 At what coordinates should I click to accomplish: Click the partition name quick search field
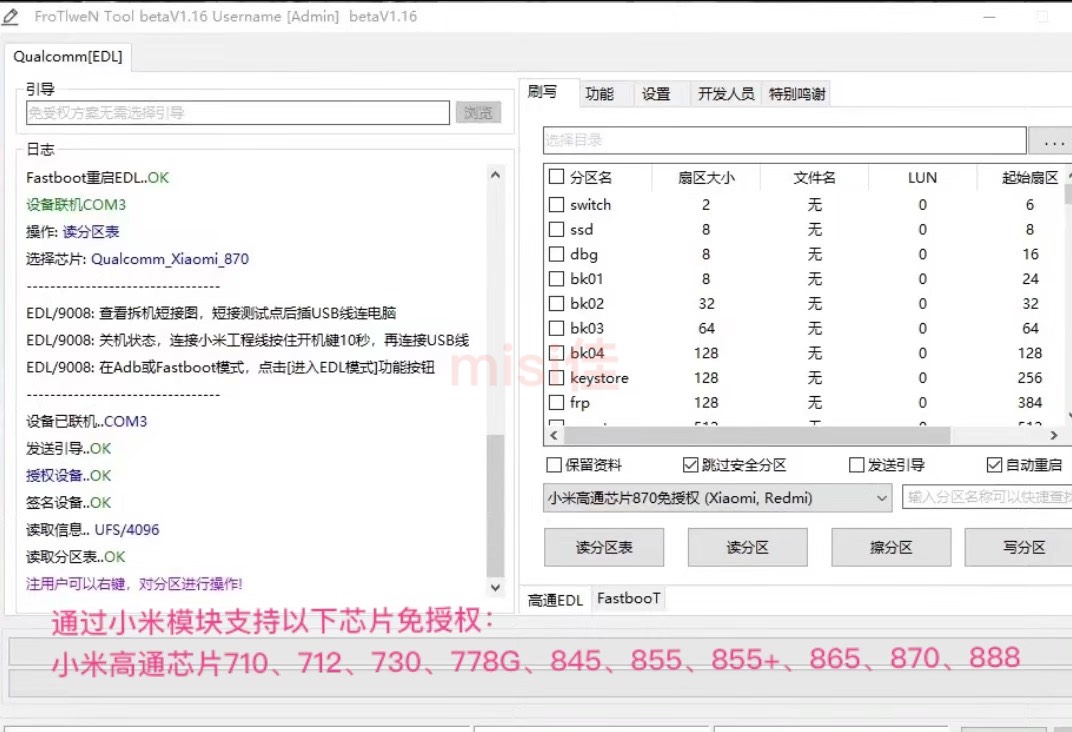987,497
